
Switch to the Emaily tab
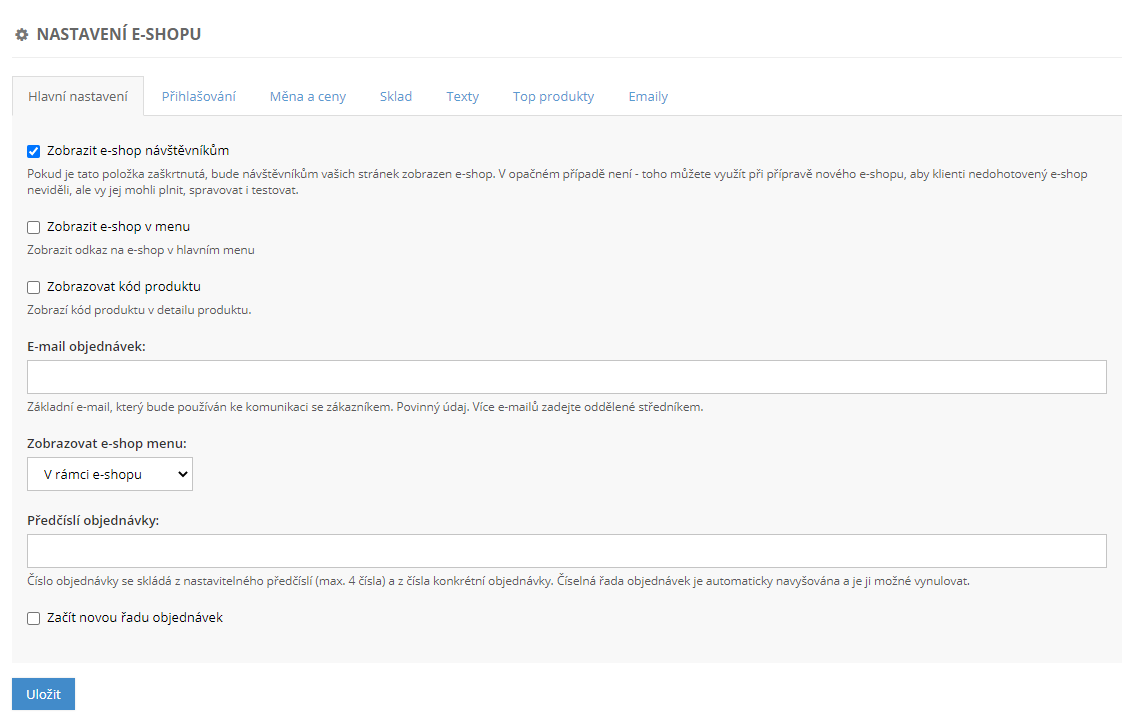point(648,96)
